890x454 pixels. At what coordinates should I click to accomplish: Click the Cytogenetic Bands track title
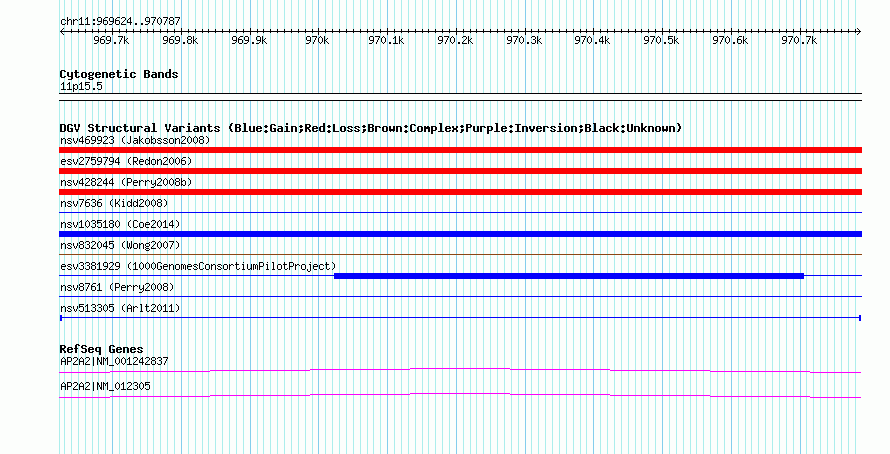click(x=119, y=74)
